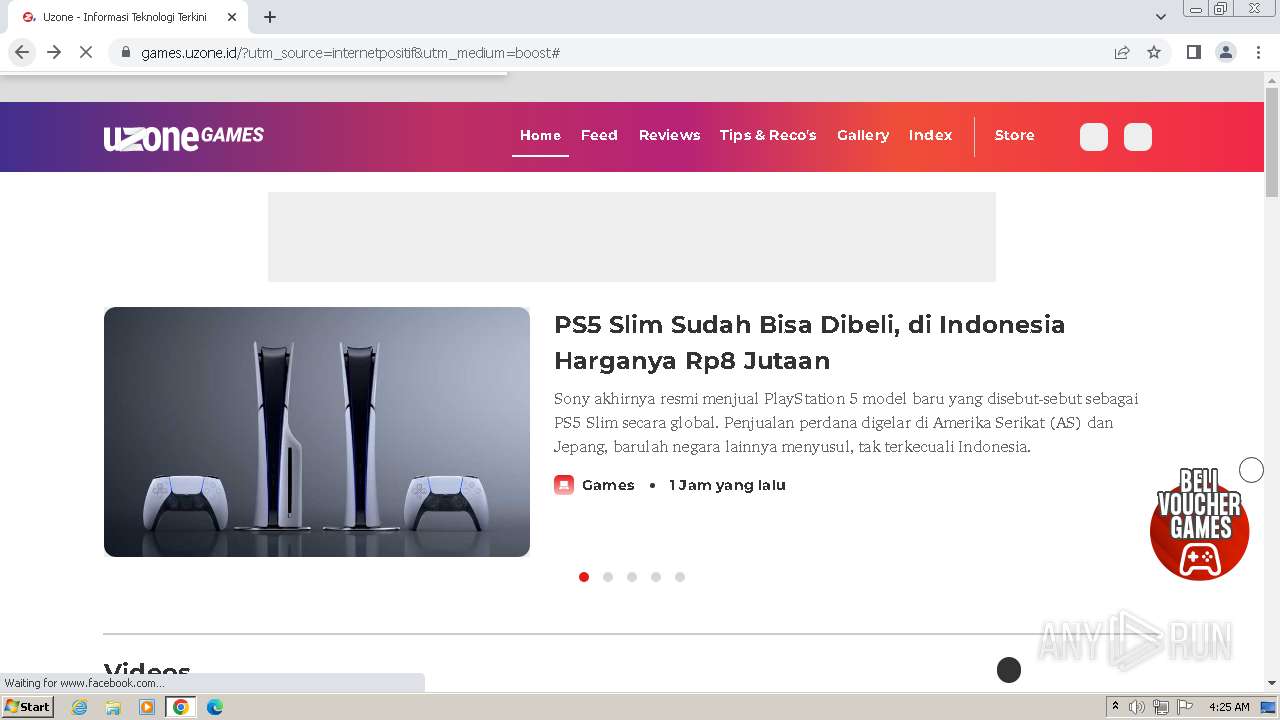Visit the Store link

click(x=1014, y=135)
